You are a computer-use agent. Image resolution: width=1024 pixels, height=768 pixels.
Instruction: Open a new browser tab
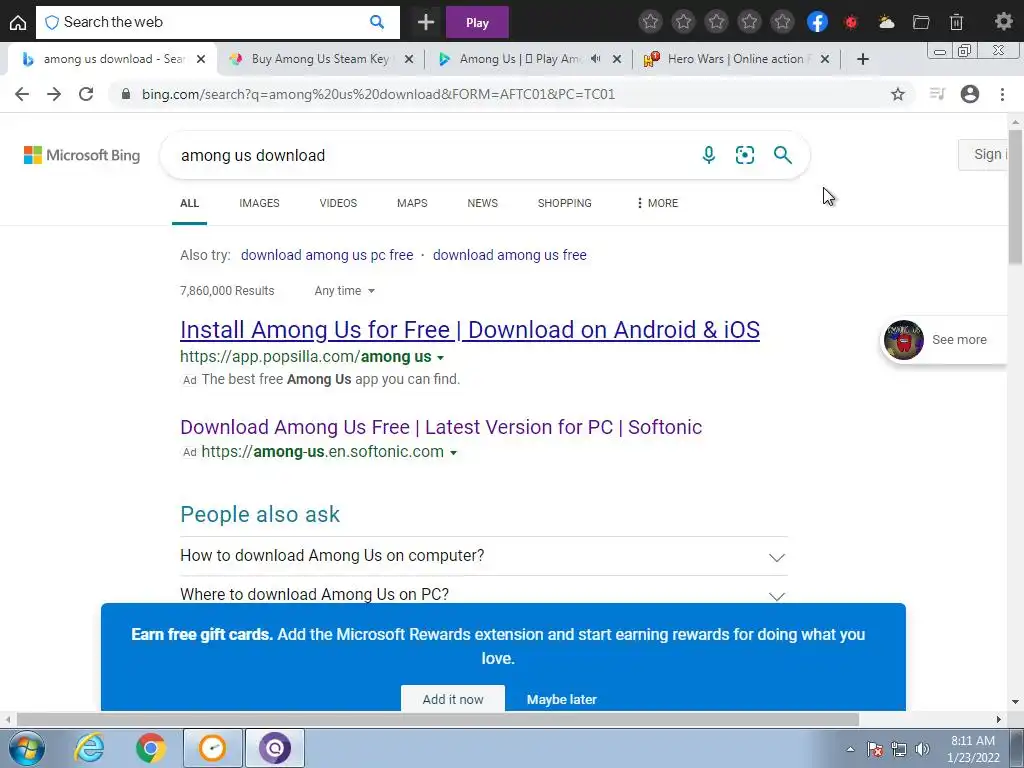pos(863,59)
